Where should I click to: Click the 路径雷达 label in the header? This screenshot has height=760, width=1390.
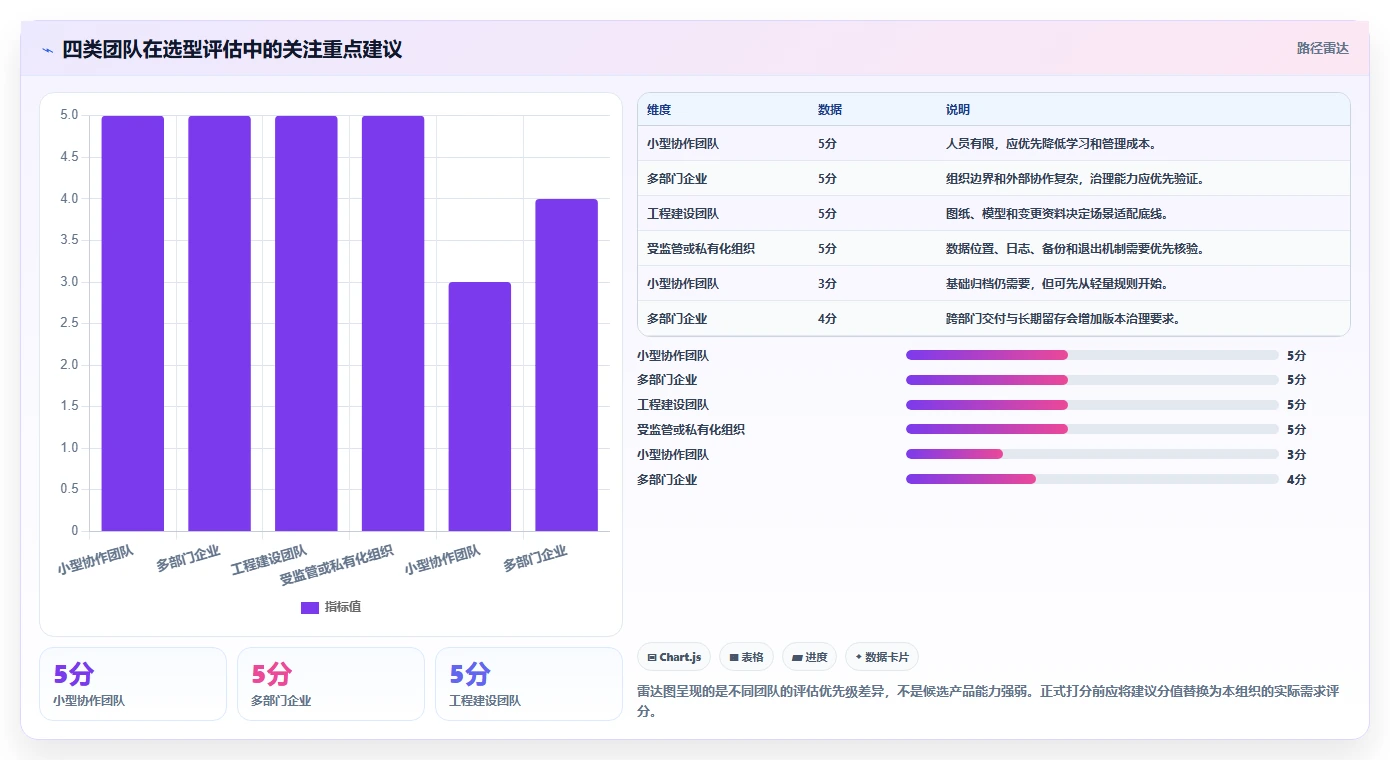1323,48
